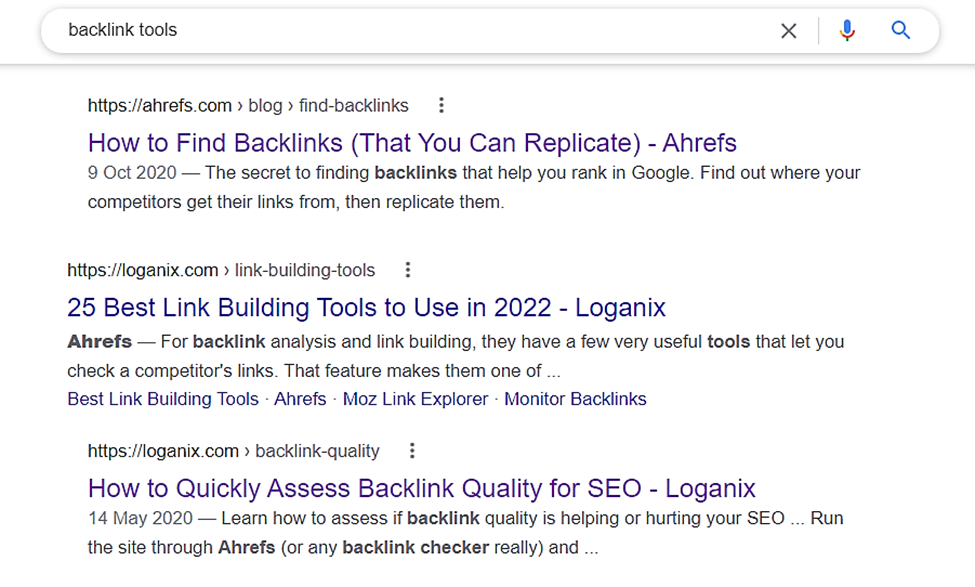Click the loganix.com › link-building-tools URL
Viewport: 975px width, 587px height.
221,270
